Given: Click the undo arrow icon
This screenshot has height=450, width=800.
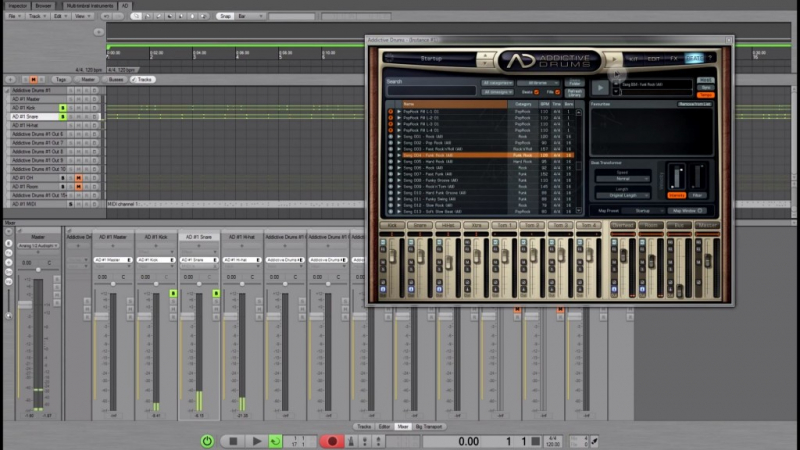Looking at the screenshot, I should click(106, 16).
